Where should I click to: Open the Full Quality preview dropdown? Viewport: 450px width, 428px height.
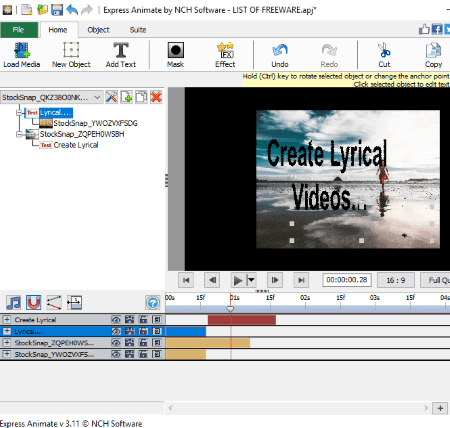click(435, 280)
